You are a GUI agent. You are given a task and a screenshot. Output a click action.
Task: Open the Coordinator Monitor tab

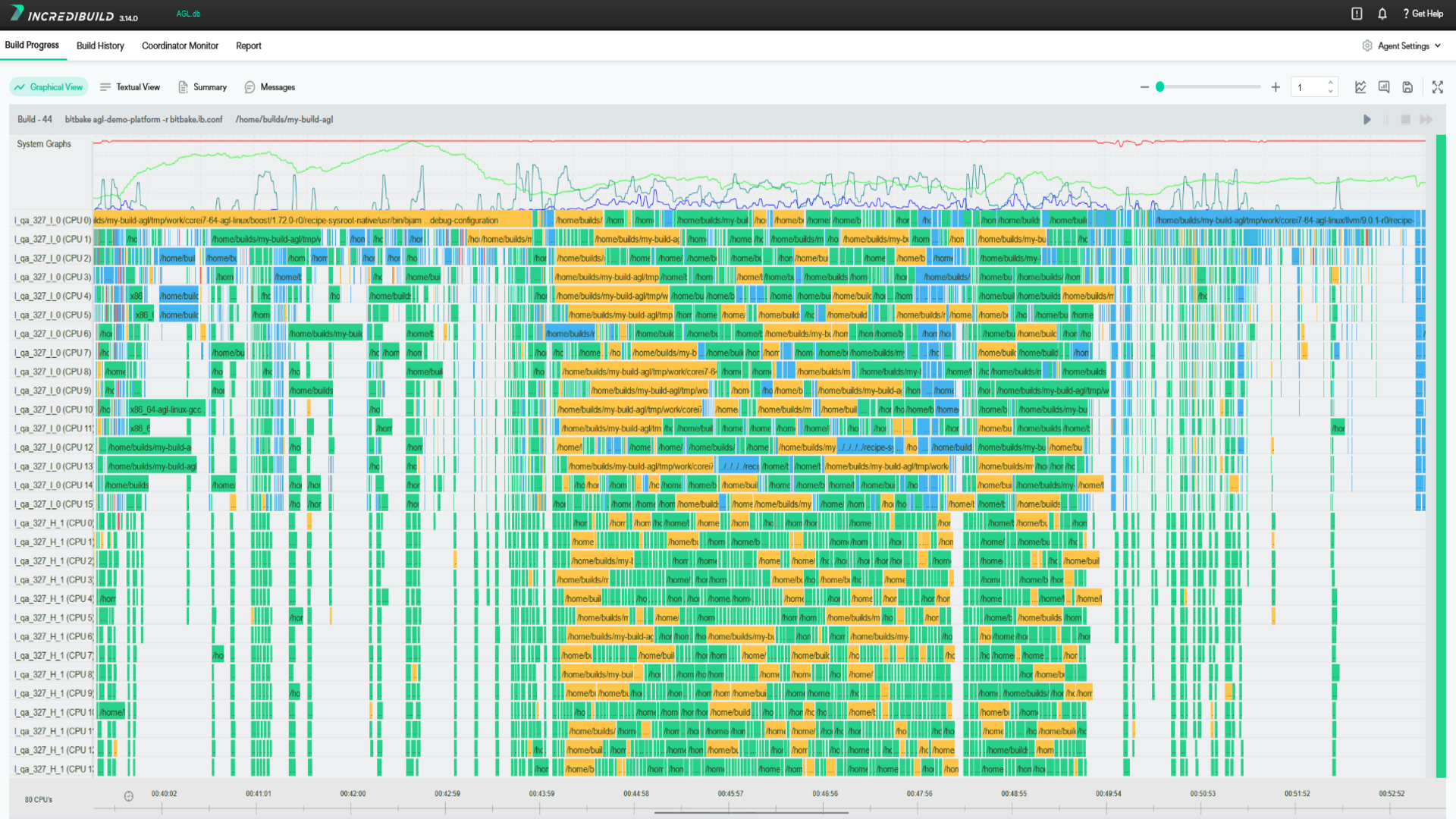tap(180, 45)
